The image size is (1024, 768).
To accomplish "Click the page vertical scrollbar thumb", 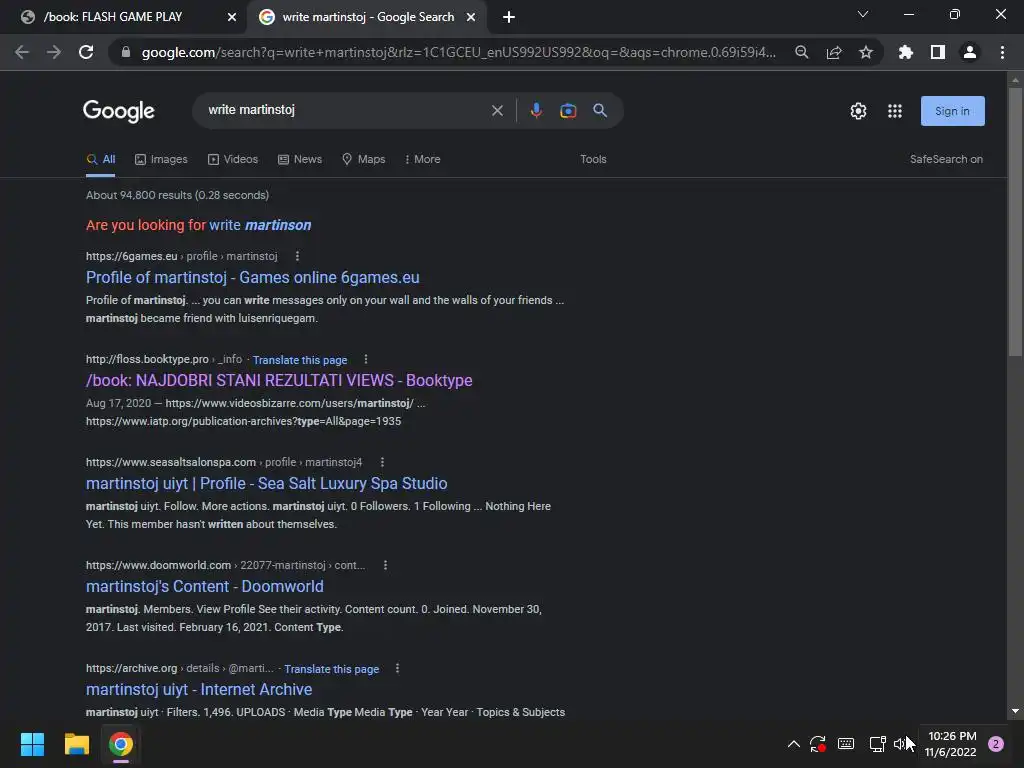I will tap(1015, 222).
